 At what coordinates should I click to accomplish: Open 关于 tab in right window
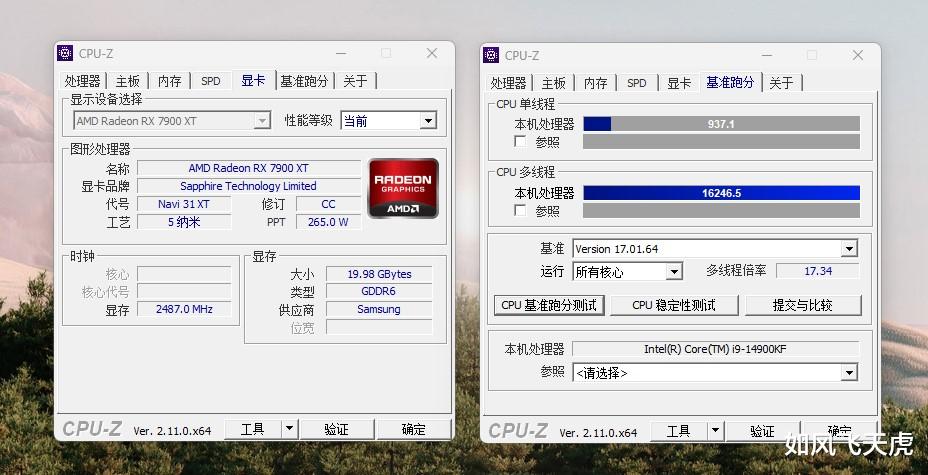coord(781,83)
